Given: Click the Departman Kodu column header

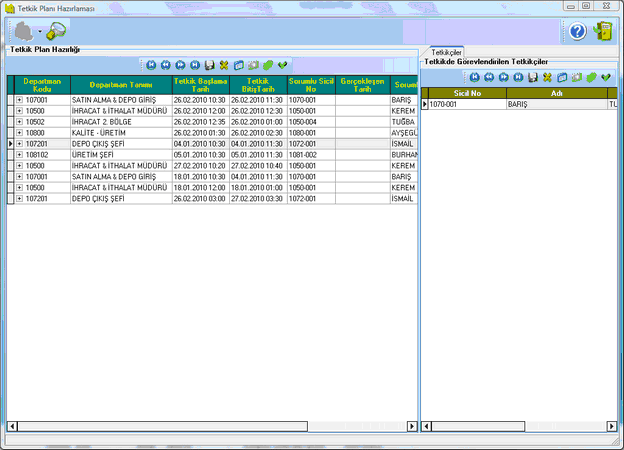Looking at the screenshot, I should (42, 85).
